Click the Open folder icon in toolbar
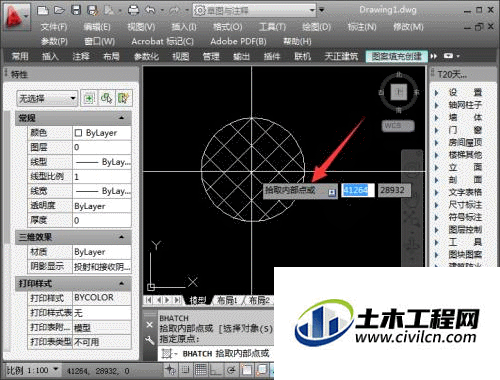This screenshot has width=500, height=380. (59, 10)
